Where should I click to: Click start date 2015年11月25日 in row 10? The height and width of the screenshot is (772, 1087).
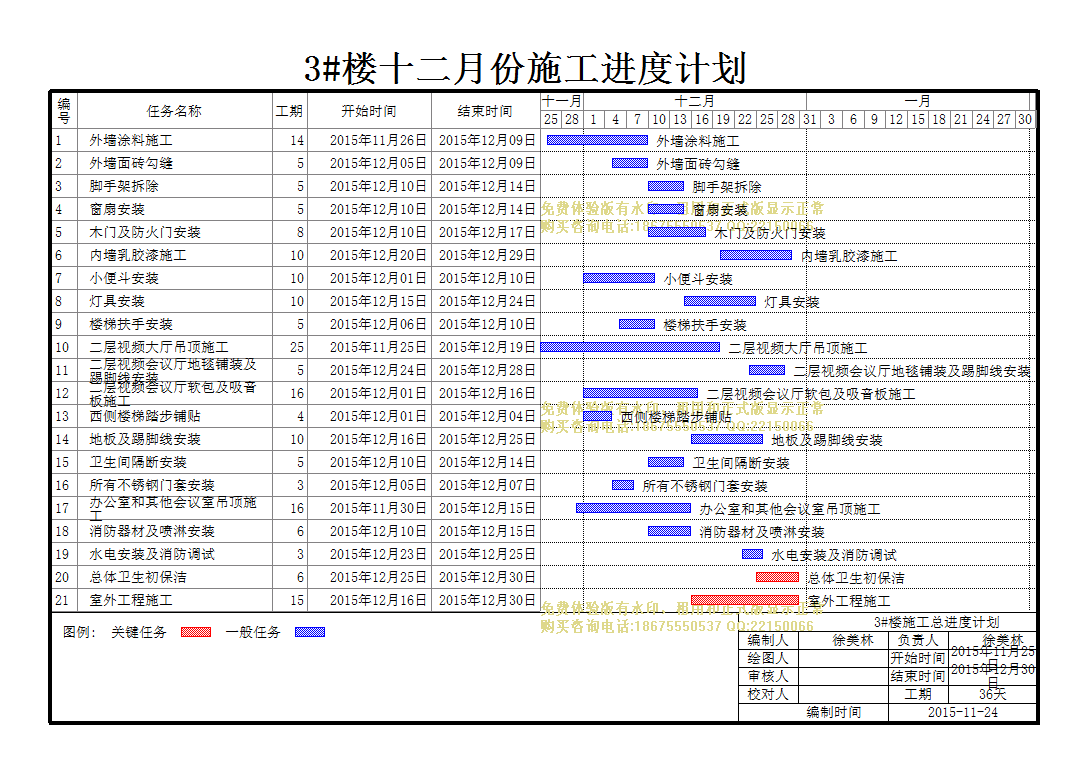(x=378, y=347)
